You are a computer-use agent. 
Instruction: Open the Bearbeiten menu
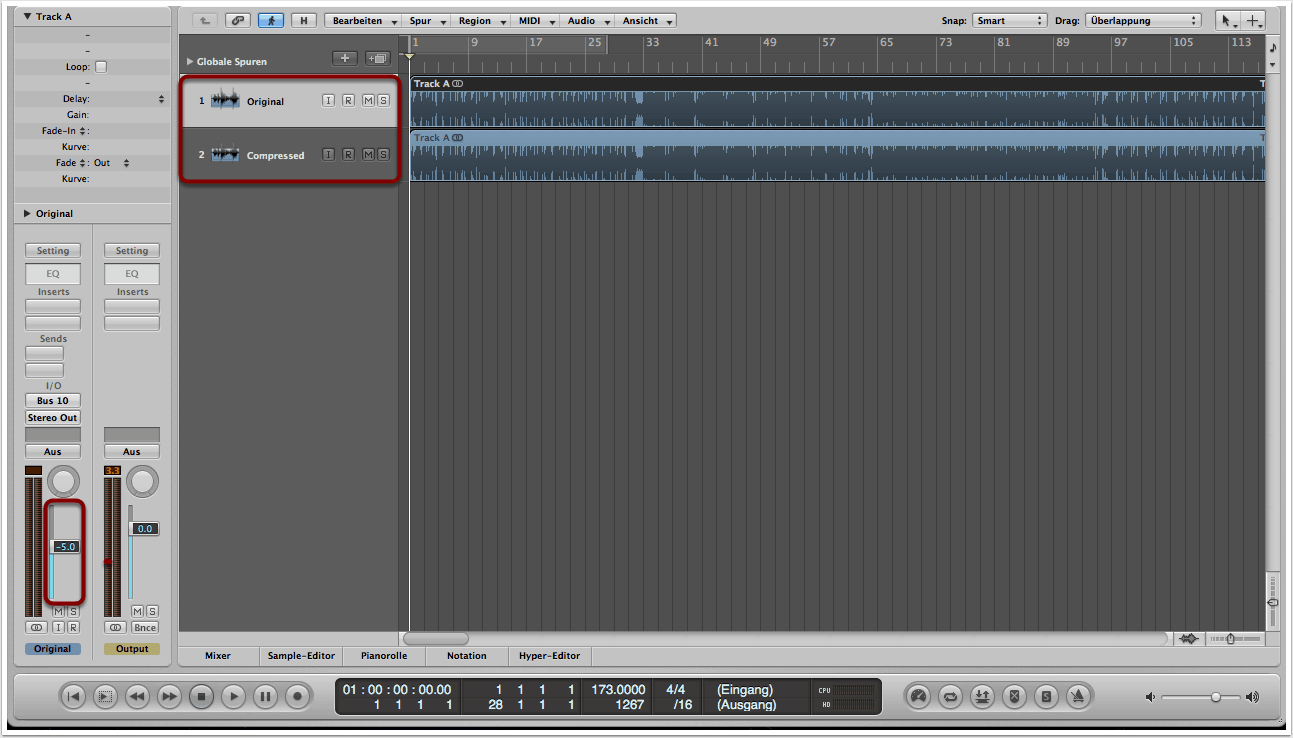364,20
